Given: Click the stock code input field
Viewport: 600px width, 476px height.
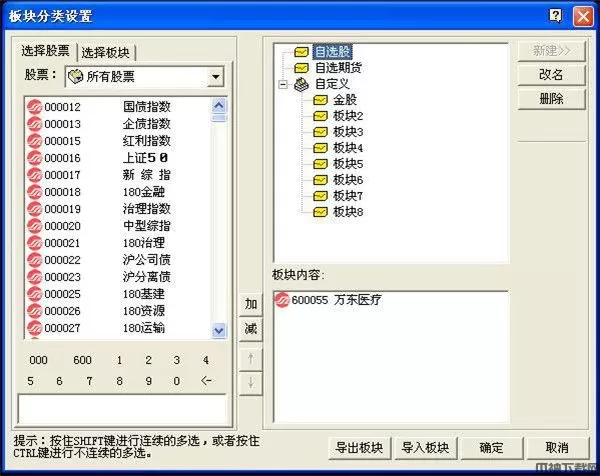Looking at the screenshot, I should tap(122, 409).
